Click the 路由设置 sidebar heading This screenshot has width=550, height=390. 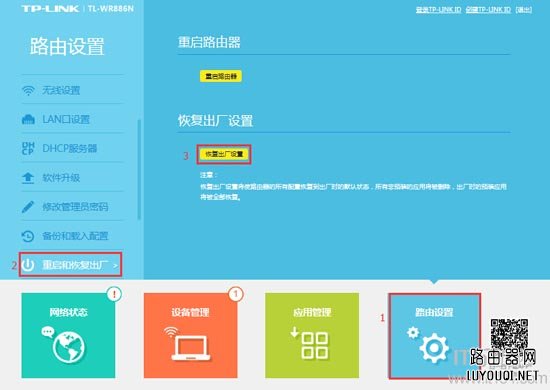[x=67, y=46]
